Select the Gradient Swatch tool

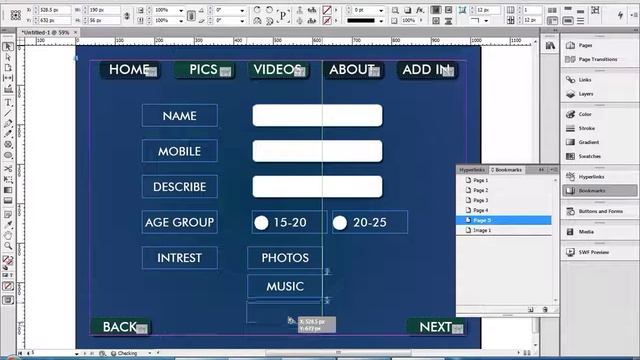click(8, 190)
